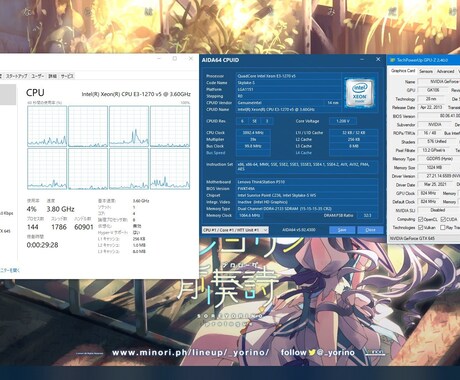Click the Memory Clock value 1064.6 MHz

[x=249, y=215]
